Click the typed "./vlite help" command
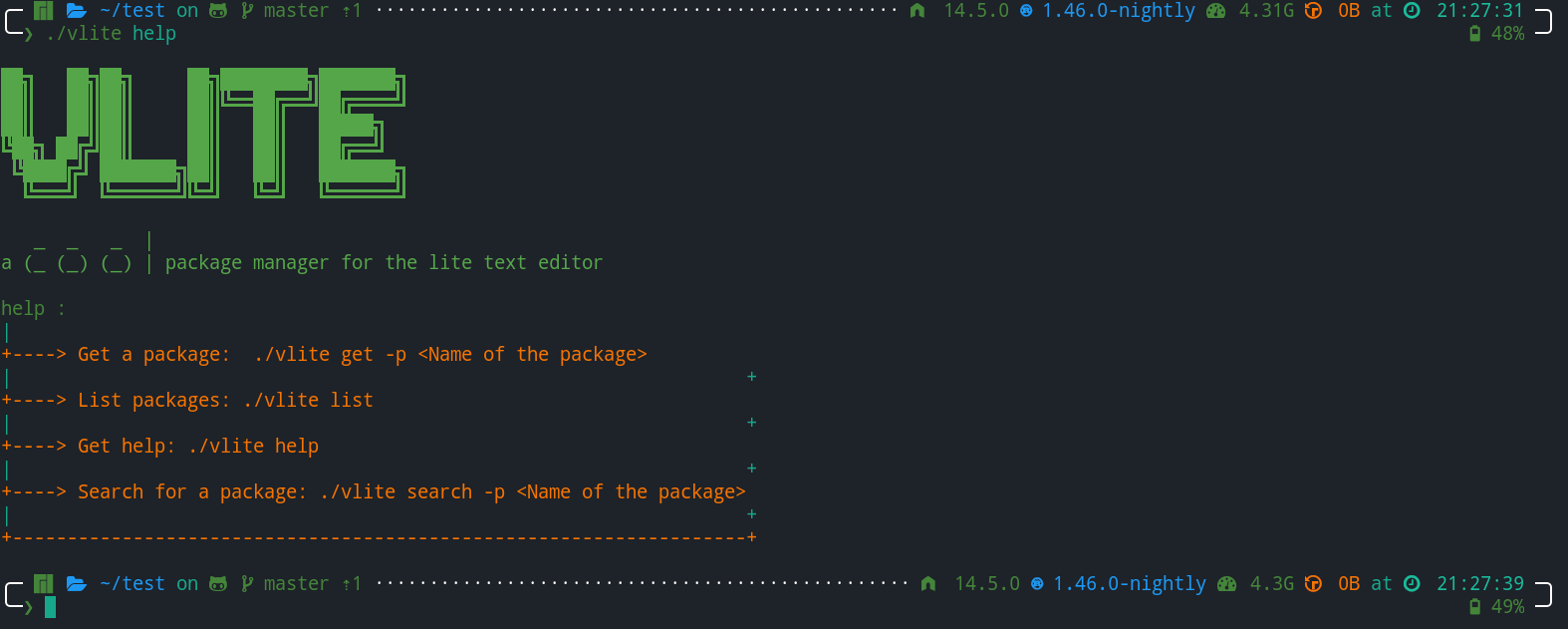 tap(111, 34)
